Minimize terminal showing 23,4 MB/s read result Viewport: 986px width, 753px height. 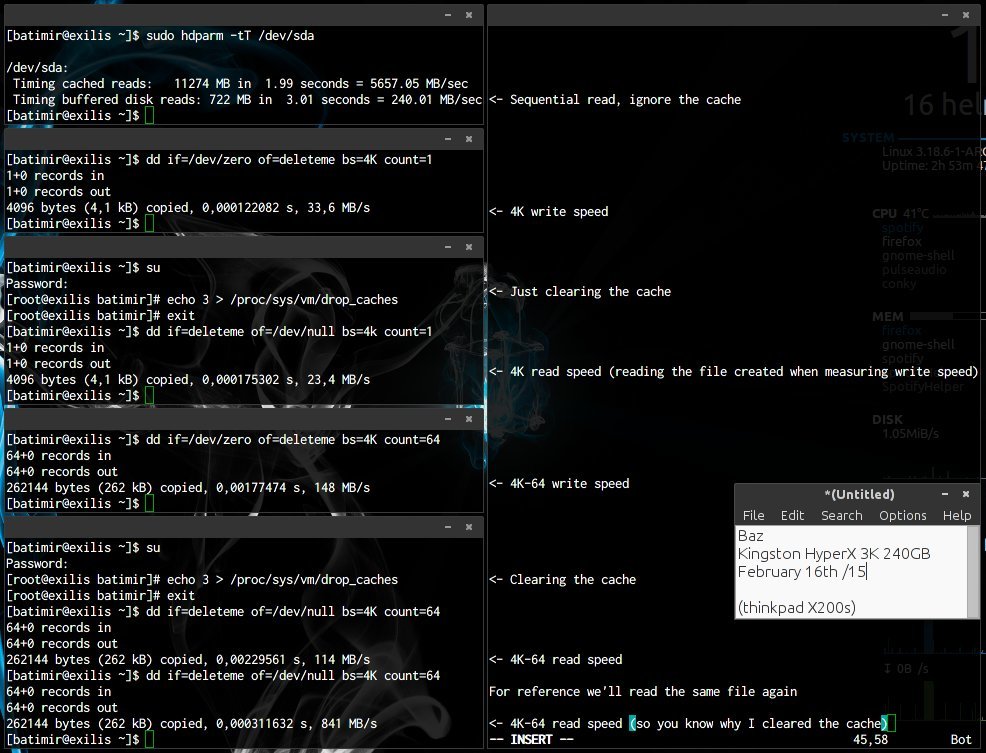(x=449, y=247)
